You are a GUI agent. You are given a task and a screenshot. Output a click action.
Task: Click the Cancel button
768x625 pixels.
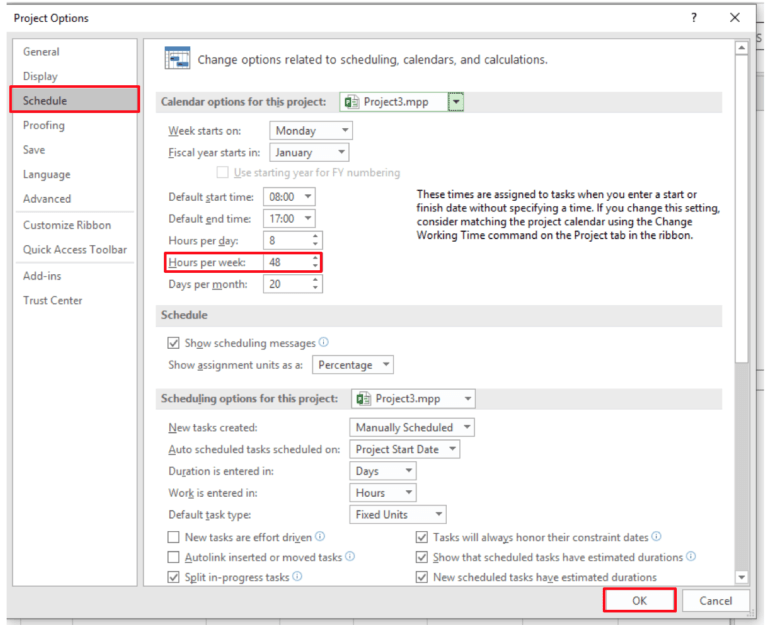(x=716, y=601)
